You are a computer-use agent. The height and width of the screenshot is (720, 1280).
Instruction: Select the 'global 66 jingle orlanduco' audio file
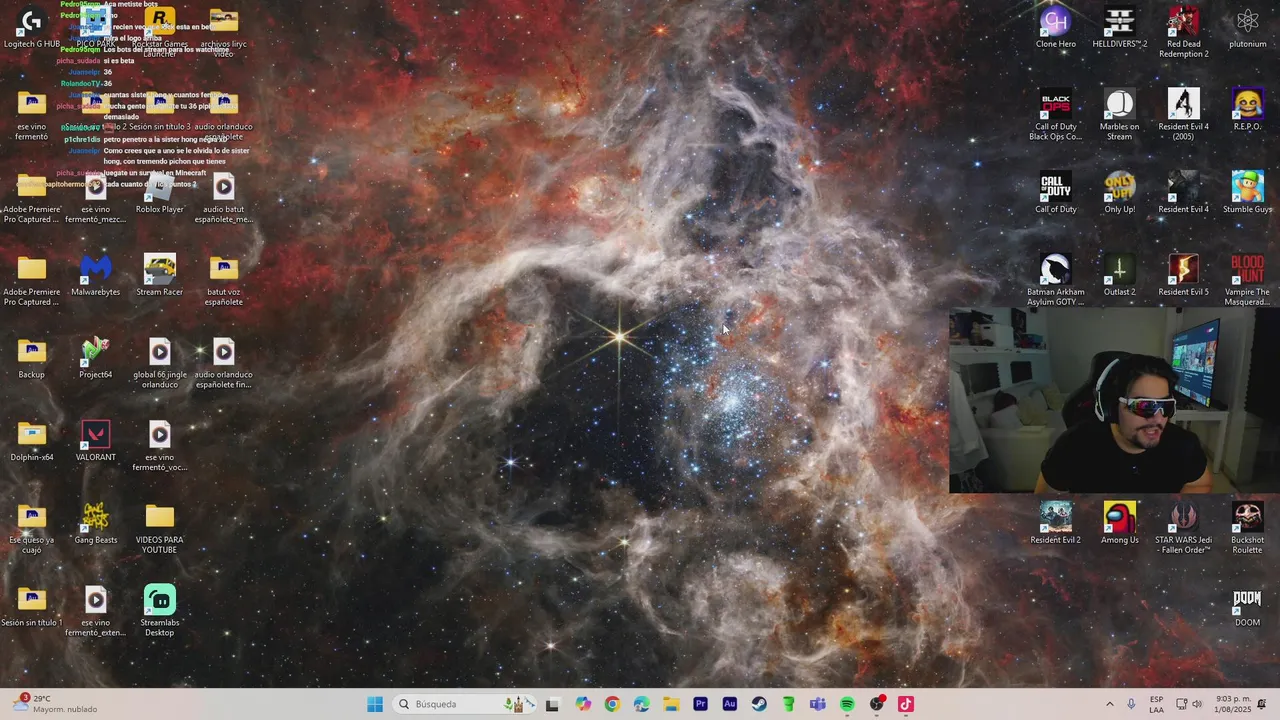coord(160,365)
